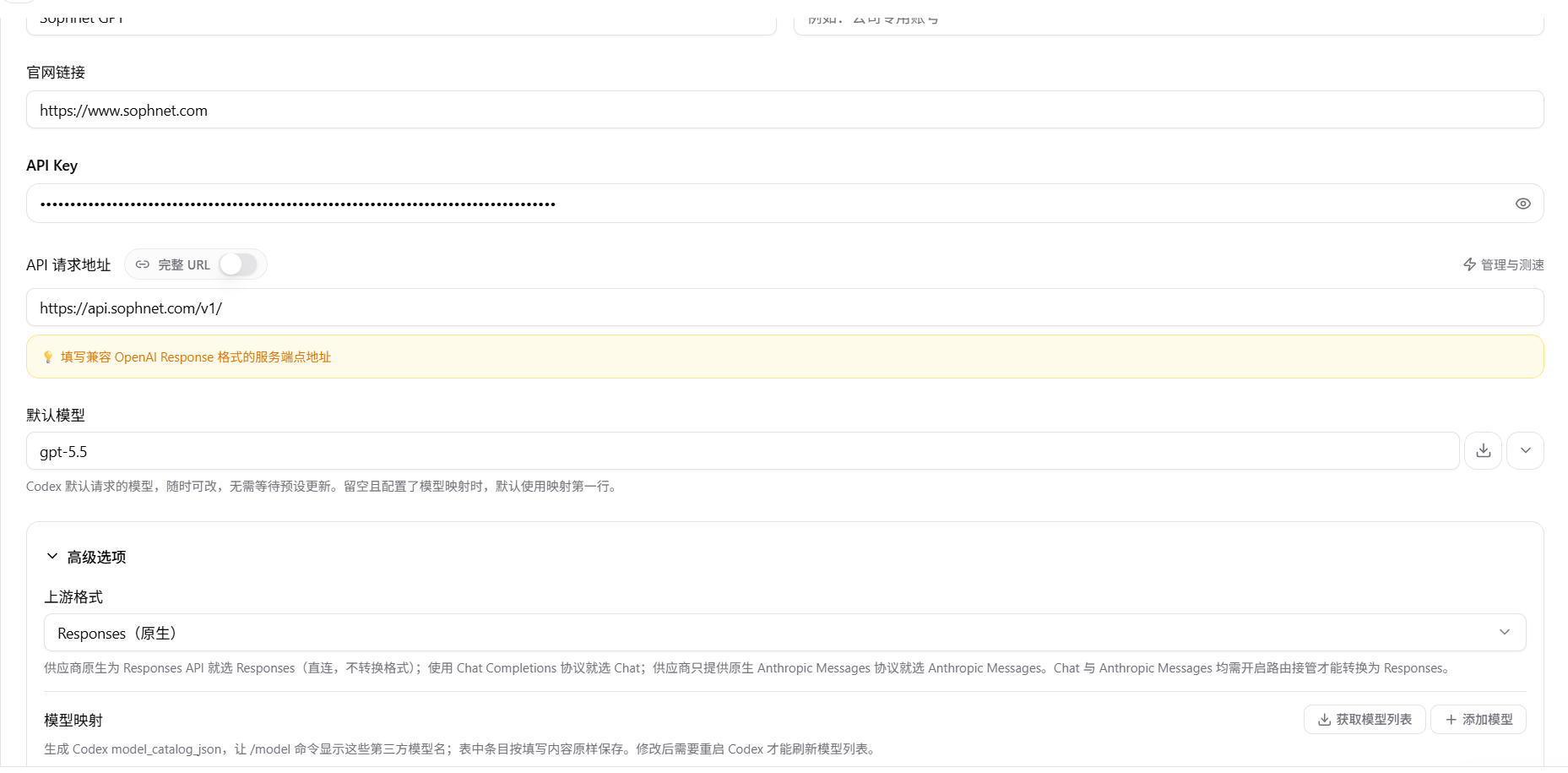Click the gpt-5.5 default model field

tap(742, 451)
